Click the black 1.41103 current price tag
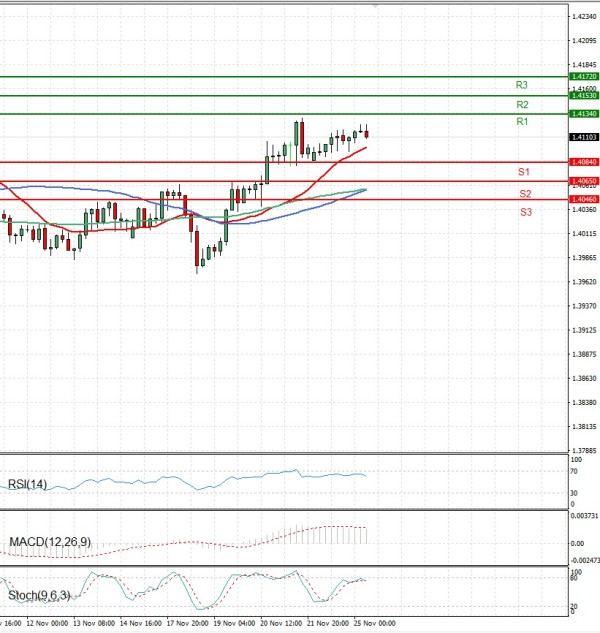 (x=583, y=137)
